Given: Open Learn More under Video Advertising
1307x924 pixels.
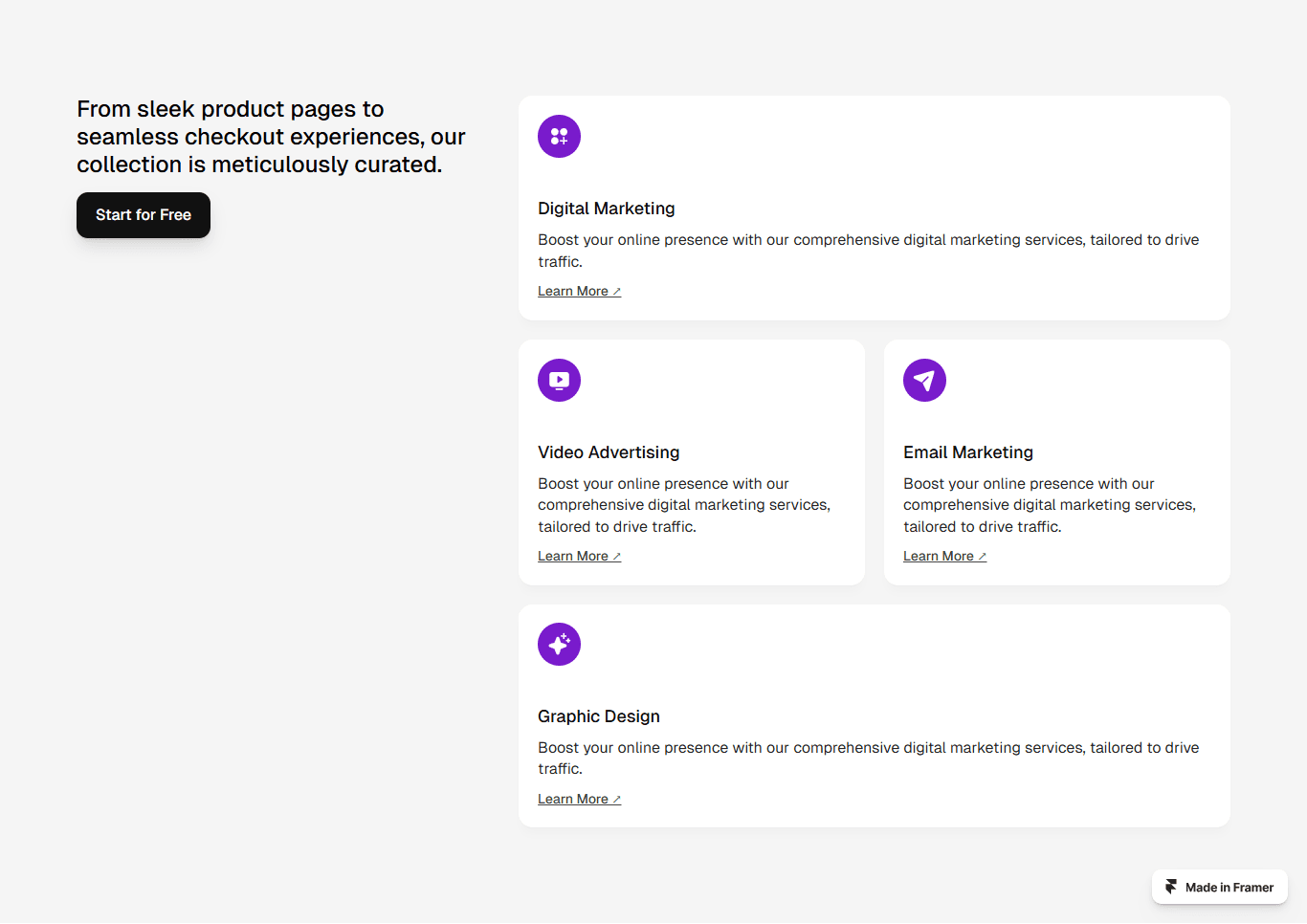Looking at the screenshot, I should tap(580, 557).
